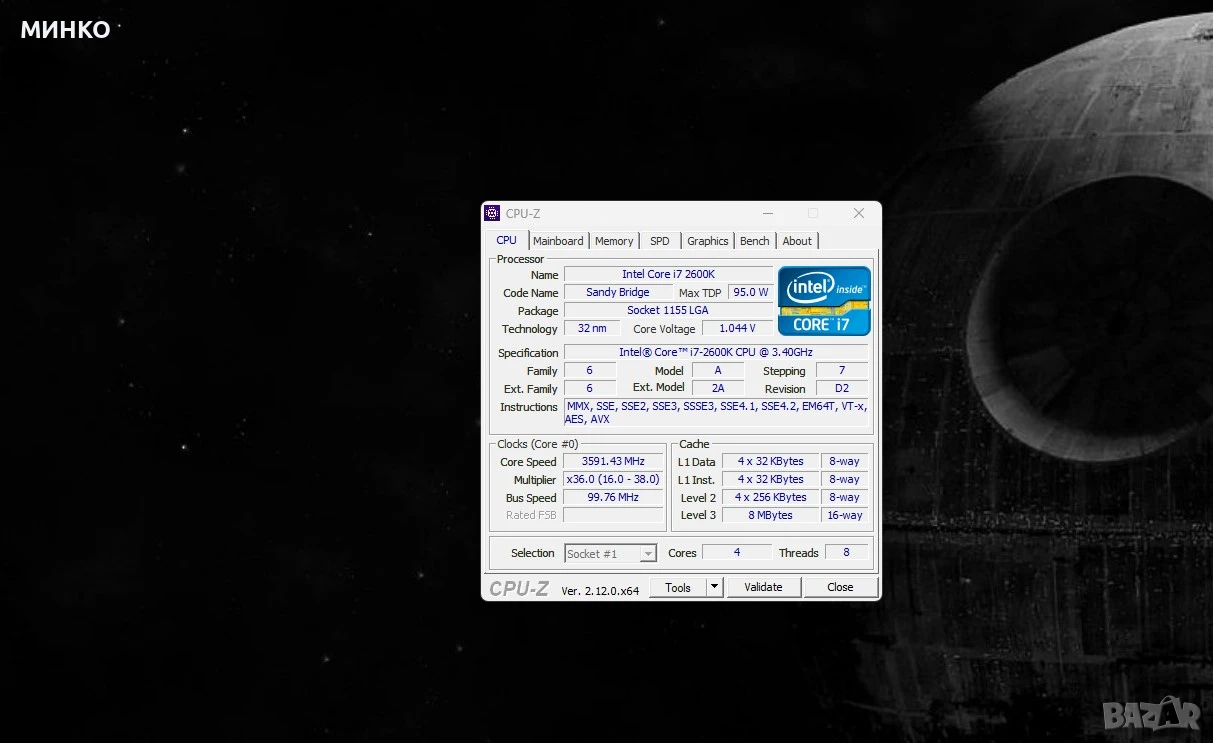The height and width of the screenshot is (743, 1213).
Task: Click the CPU-Z logo text at bottom left
Action: [x=519, y=588]
